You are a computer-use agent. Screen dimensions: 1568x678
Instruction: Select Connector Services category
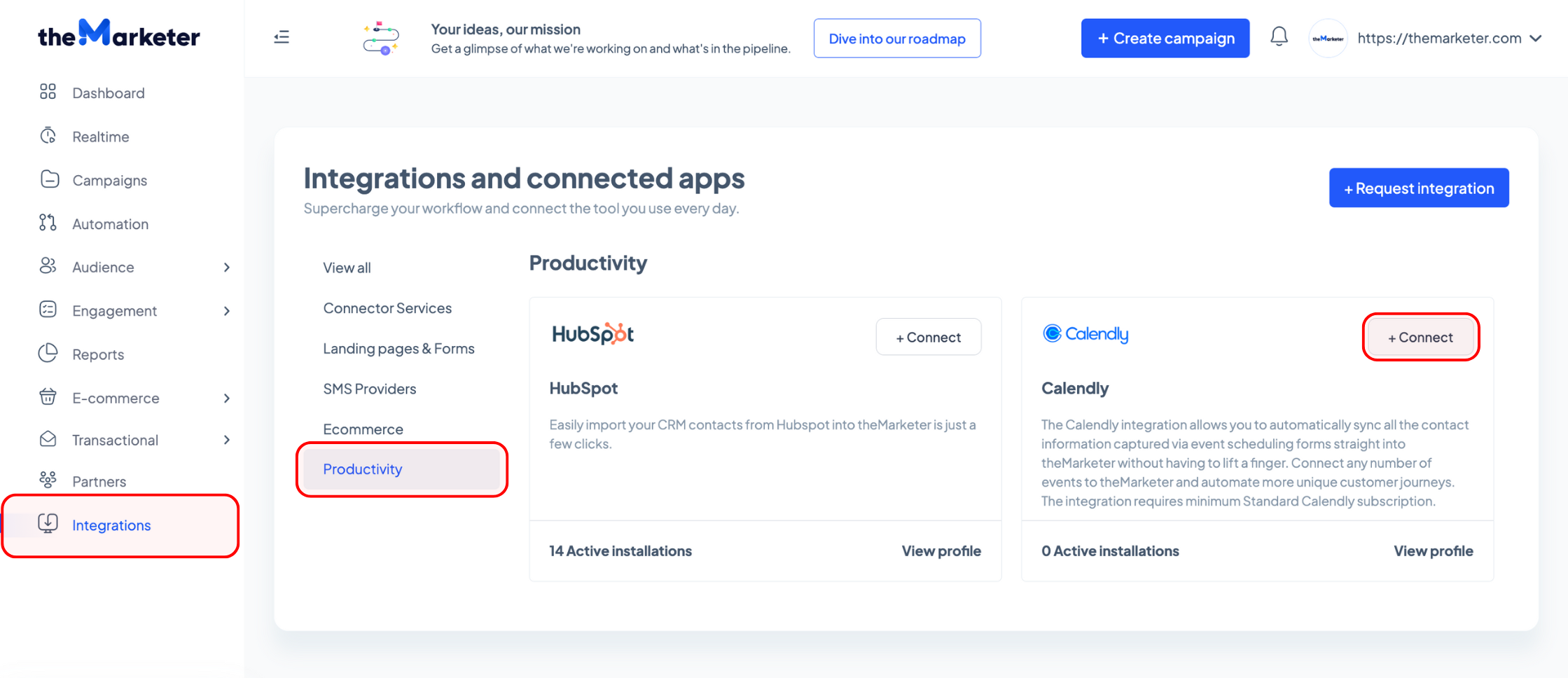click(387, 308)
